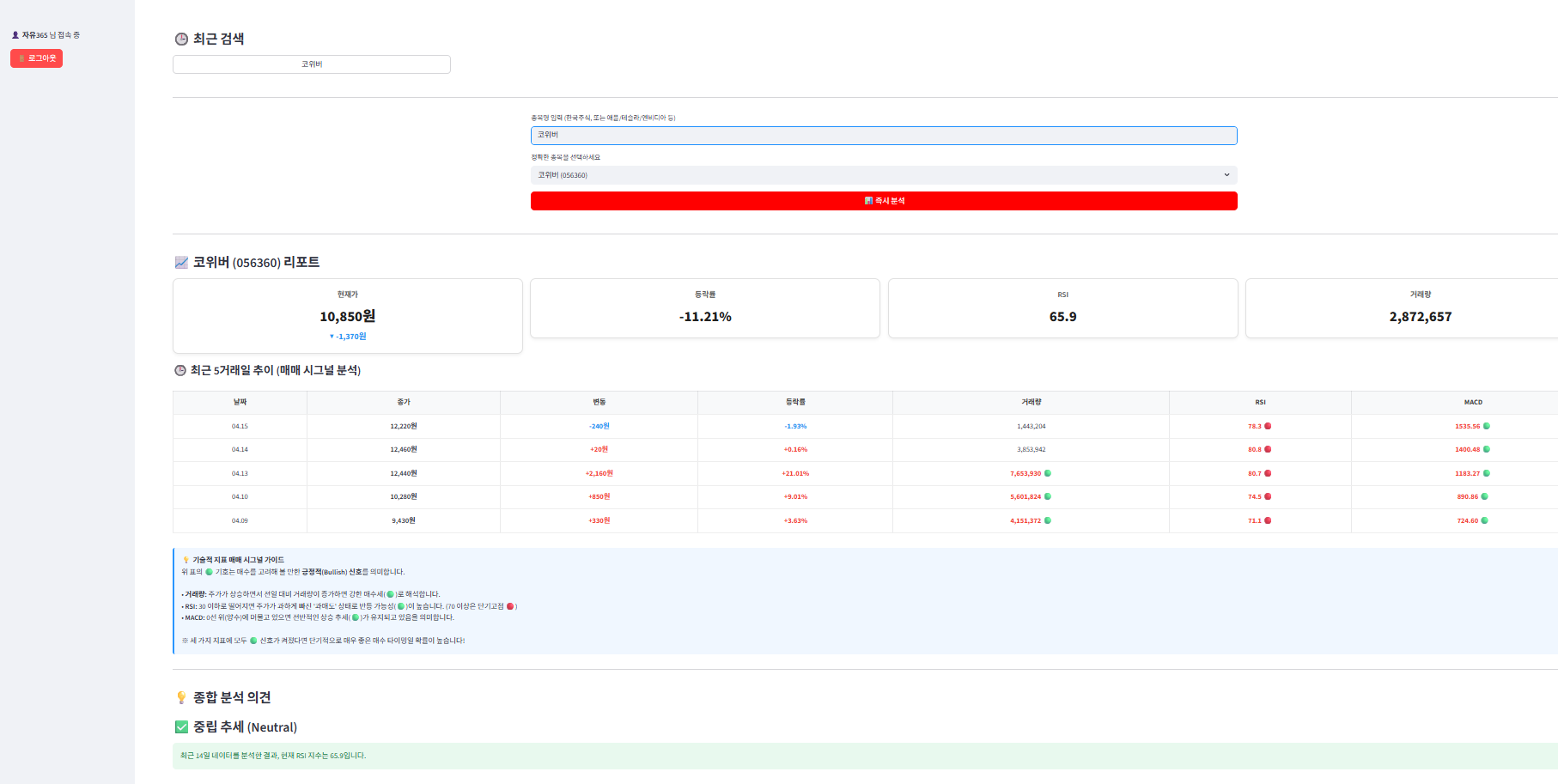Click the ▼ -1,370원 delta indicator
The width and height of the screenshot is (1558, 784).
pyautogui.click(x=347, y=337)
